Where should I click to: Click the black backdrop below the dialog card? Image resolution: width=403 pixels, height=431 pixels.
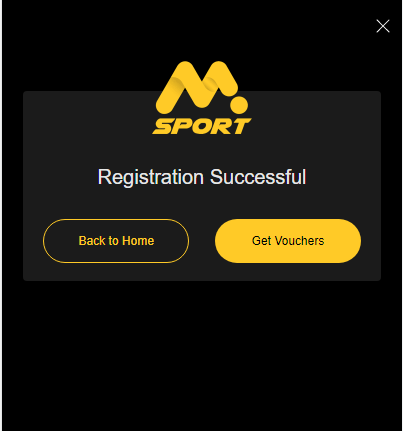pos(202,355)
